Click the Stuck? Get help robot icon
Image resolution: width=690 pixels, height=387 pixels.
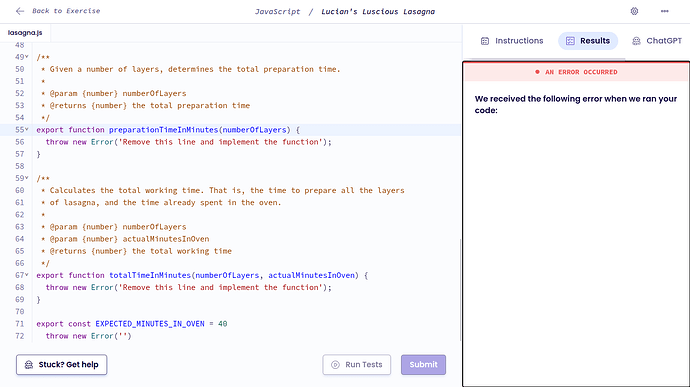(29, 365)
